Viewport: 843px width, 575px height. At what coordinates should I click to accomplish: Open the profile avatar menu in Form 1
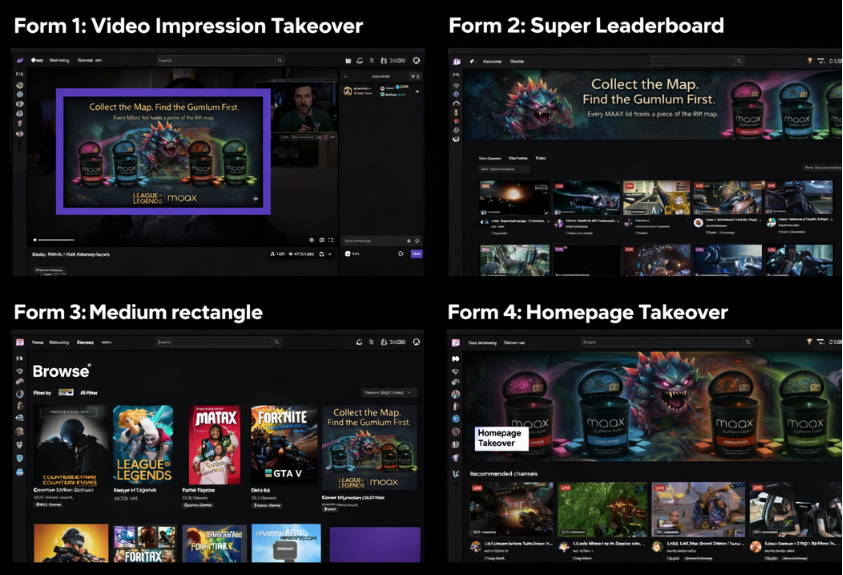coord(416,60)
